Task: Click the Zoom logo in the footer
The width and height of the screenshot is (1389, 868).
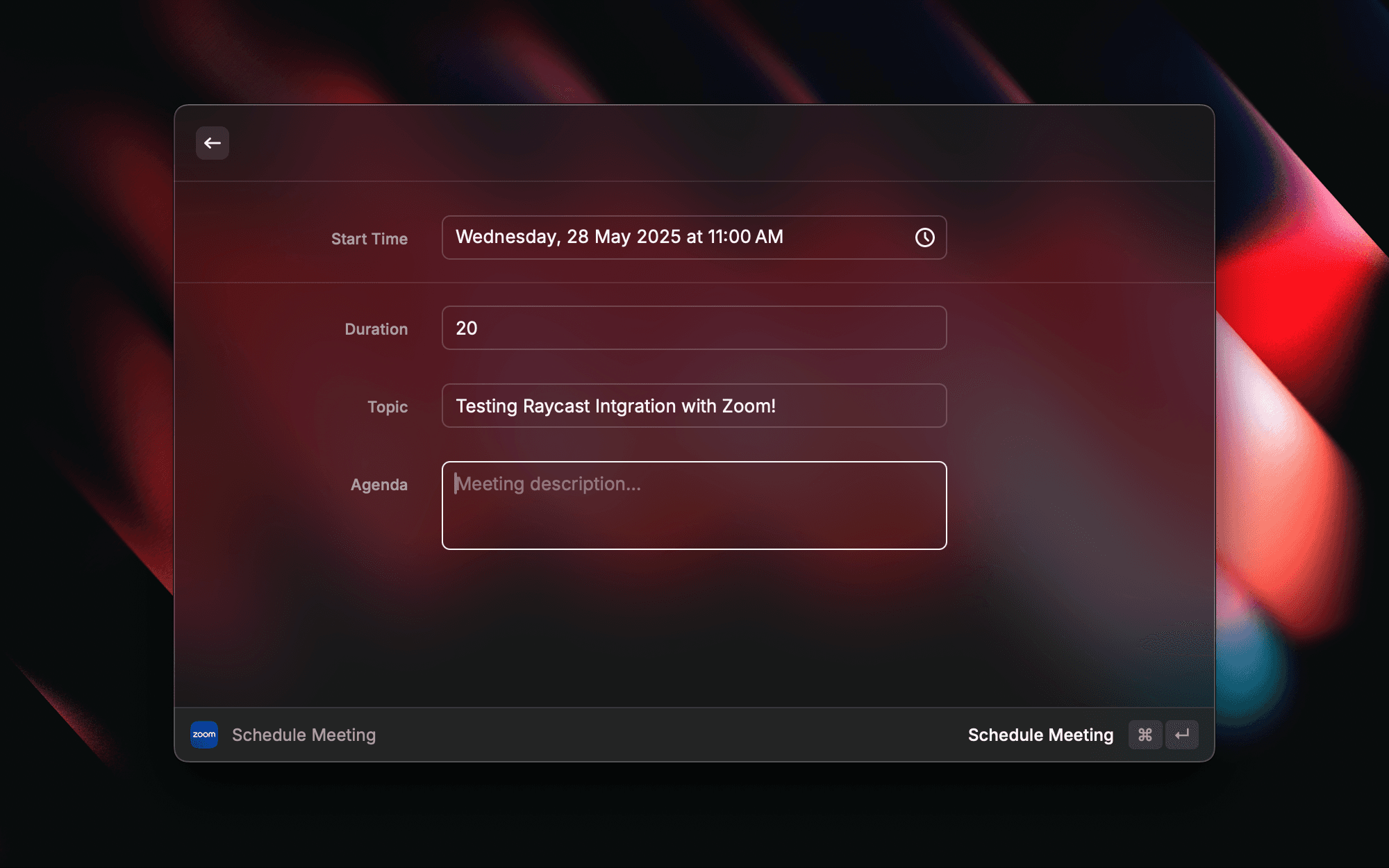Action: (x=203, y=735)
